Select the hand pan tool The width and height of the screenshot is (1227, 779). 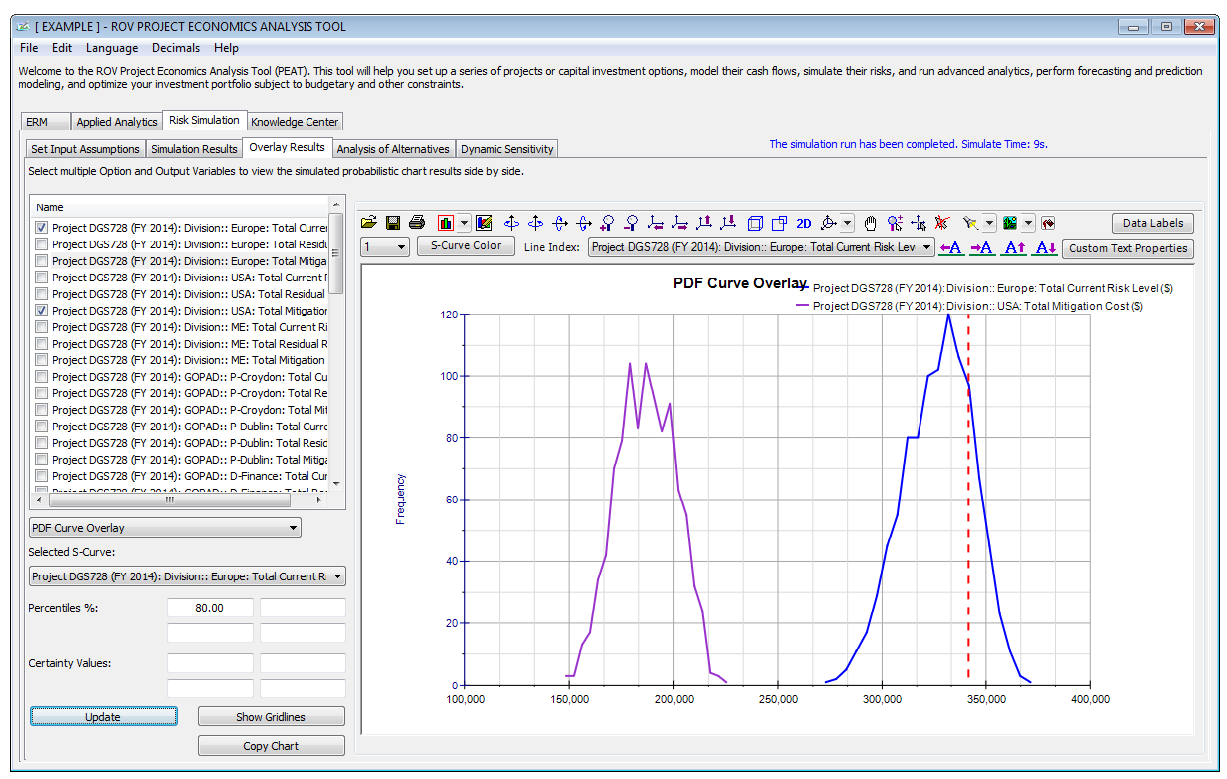(871, 223)
